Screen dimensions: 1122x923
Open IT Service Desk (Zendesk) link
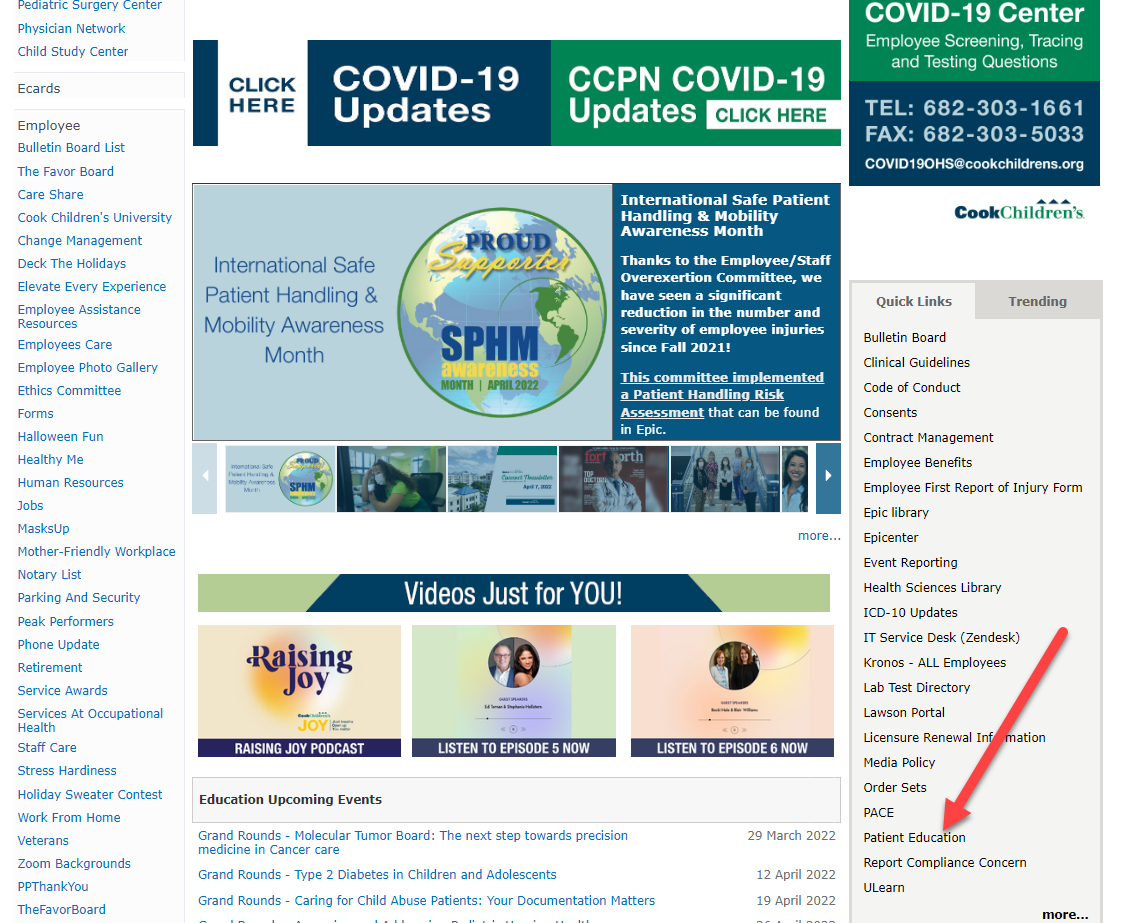point(941,637)
